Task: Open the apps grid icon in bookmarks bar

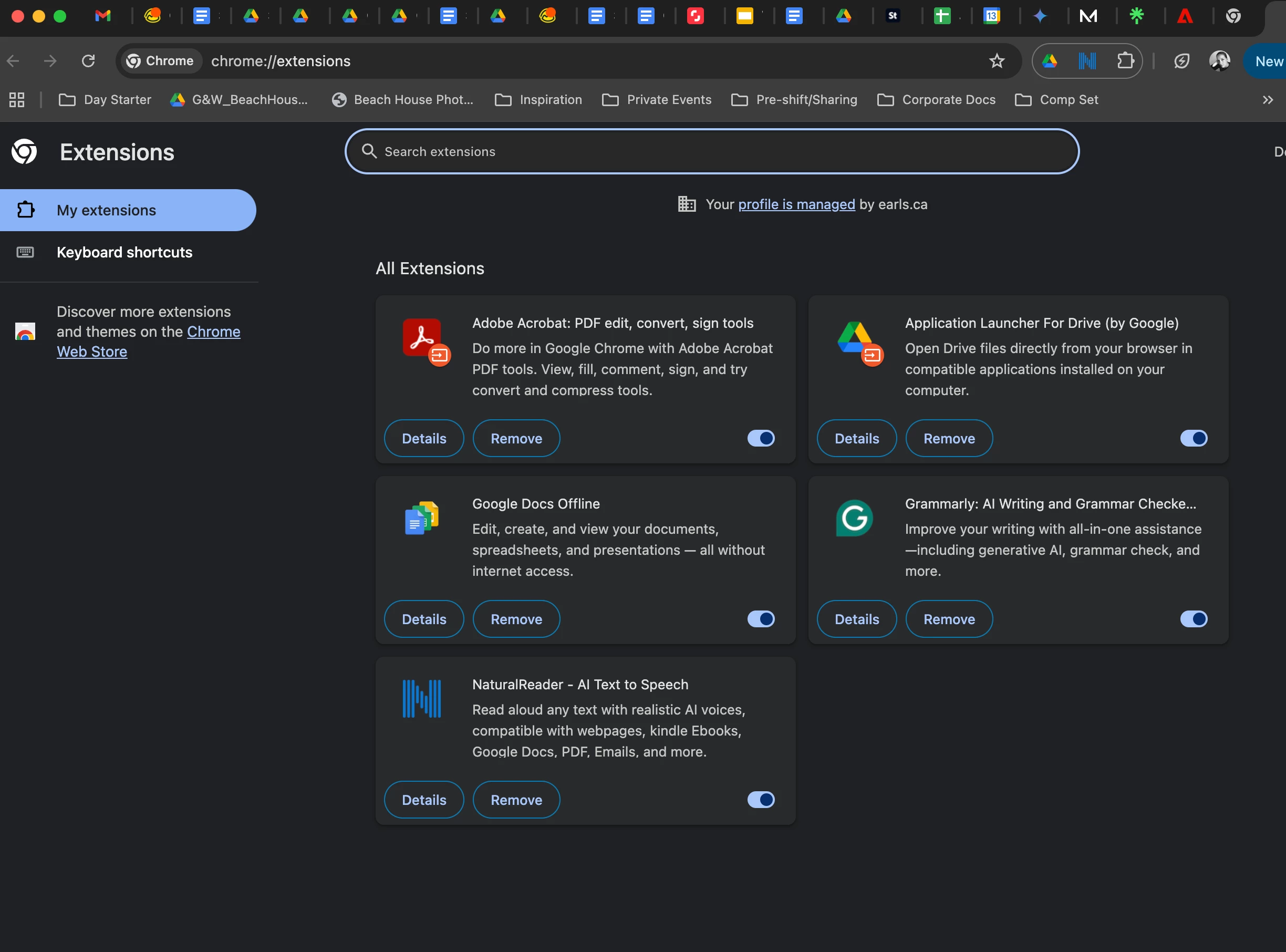Action: click(x=17, y=100)
